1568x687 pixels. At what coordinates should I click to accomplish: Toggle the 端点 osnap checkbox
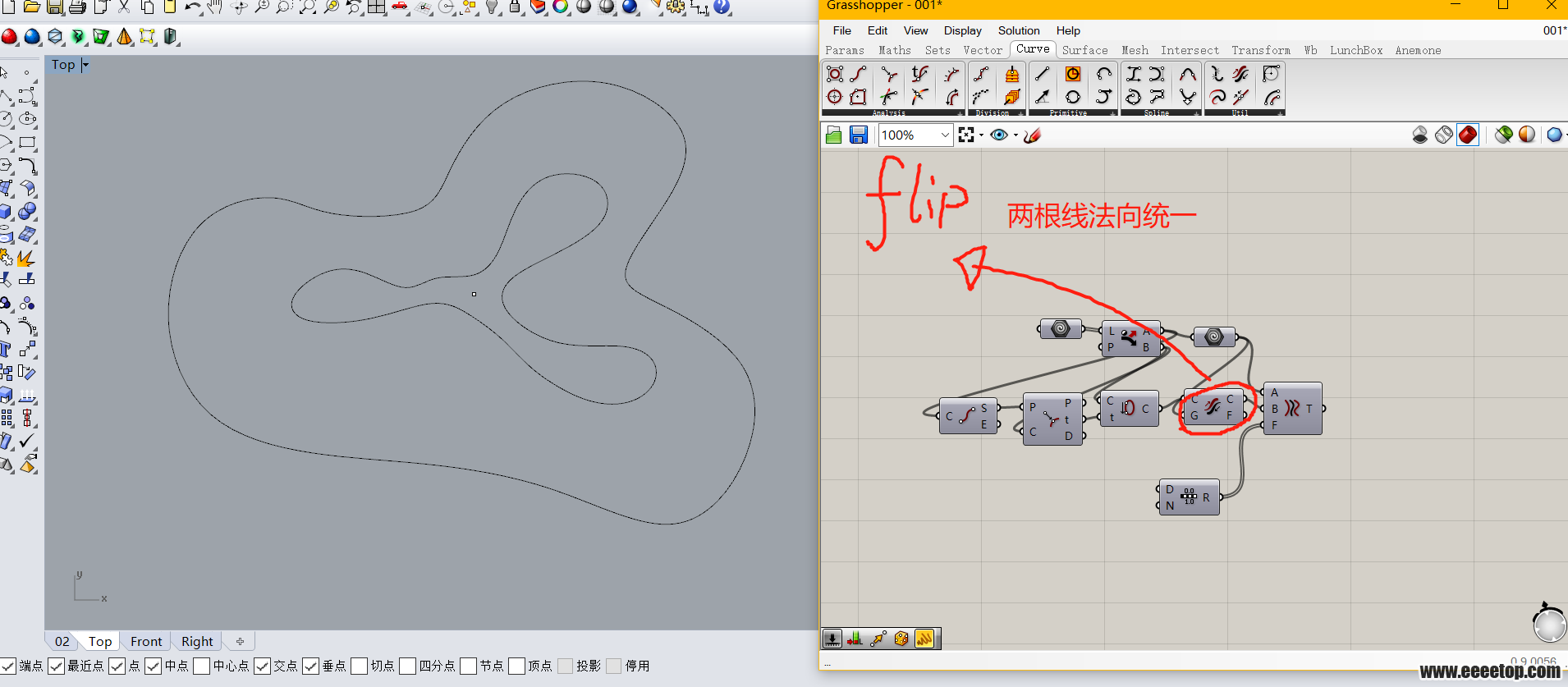[x=8, y=666]
